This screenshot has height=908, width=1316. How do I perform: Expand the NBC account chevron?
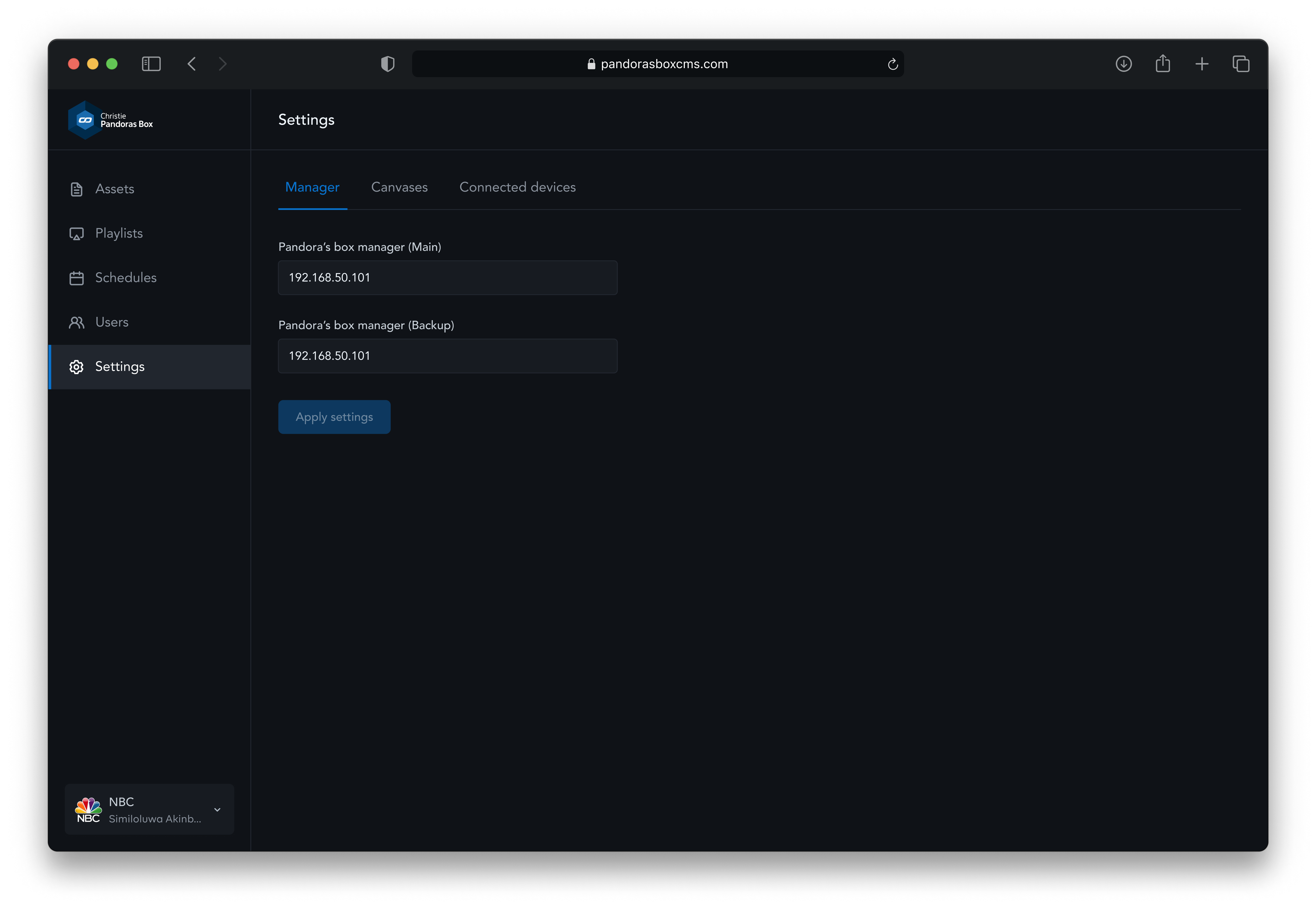pos(217,809)
